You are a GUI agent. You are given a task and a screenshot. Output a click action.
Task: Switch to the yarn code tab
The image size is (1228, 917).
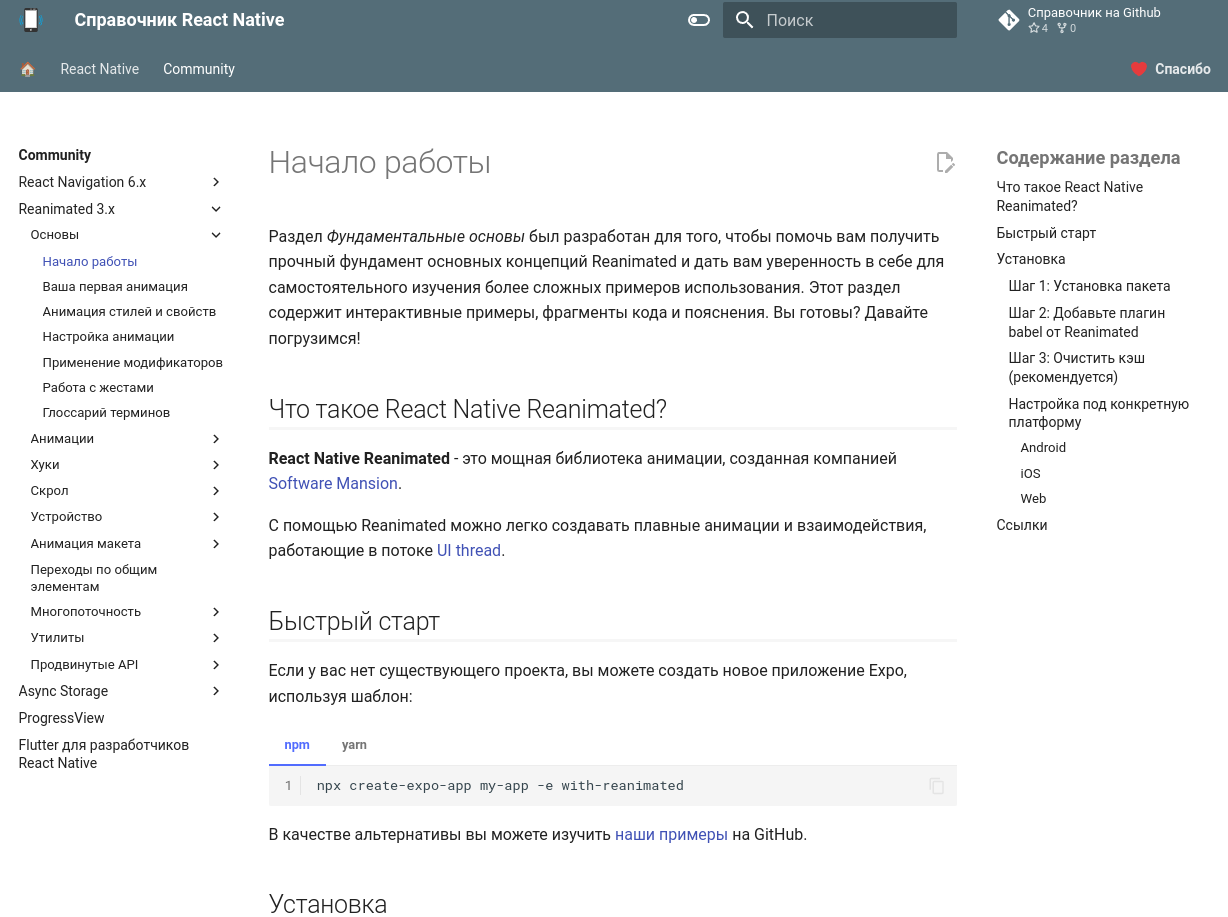click(x=354, y=745)
